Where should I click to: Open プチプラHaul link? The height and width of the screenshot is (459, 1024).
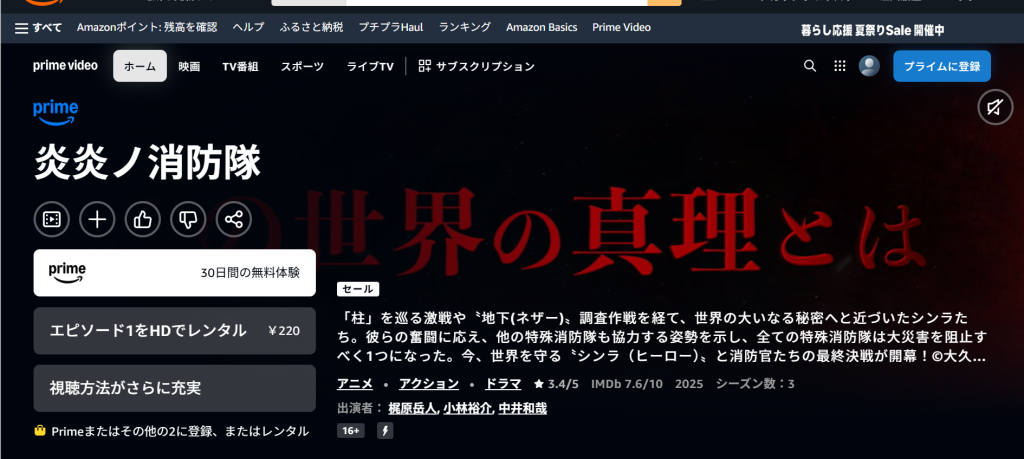point(391,27)
